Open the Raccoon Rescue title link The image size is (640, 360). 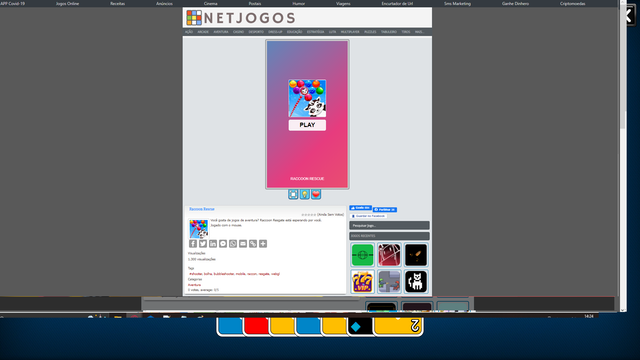pos(202,209)
